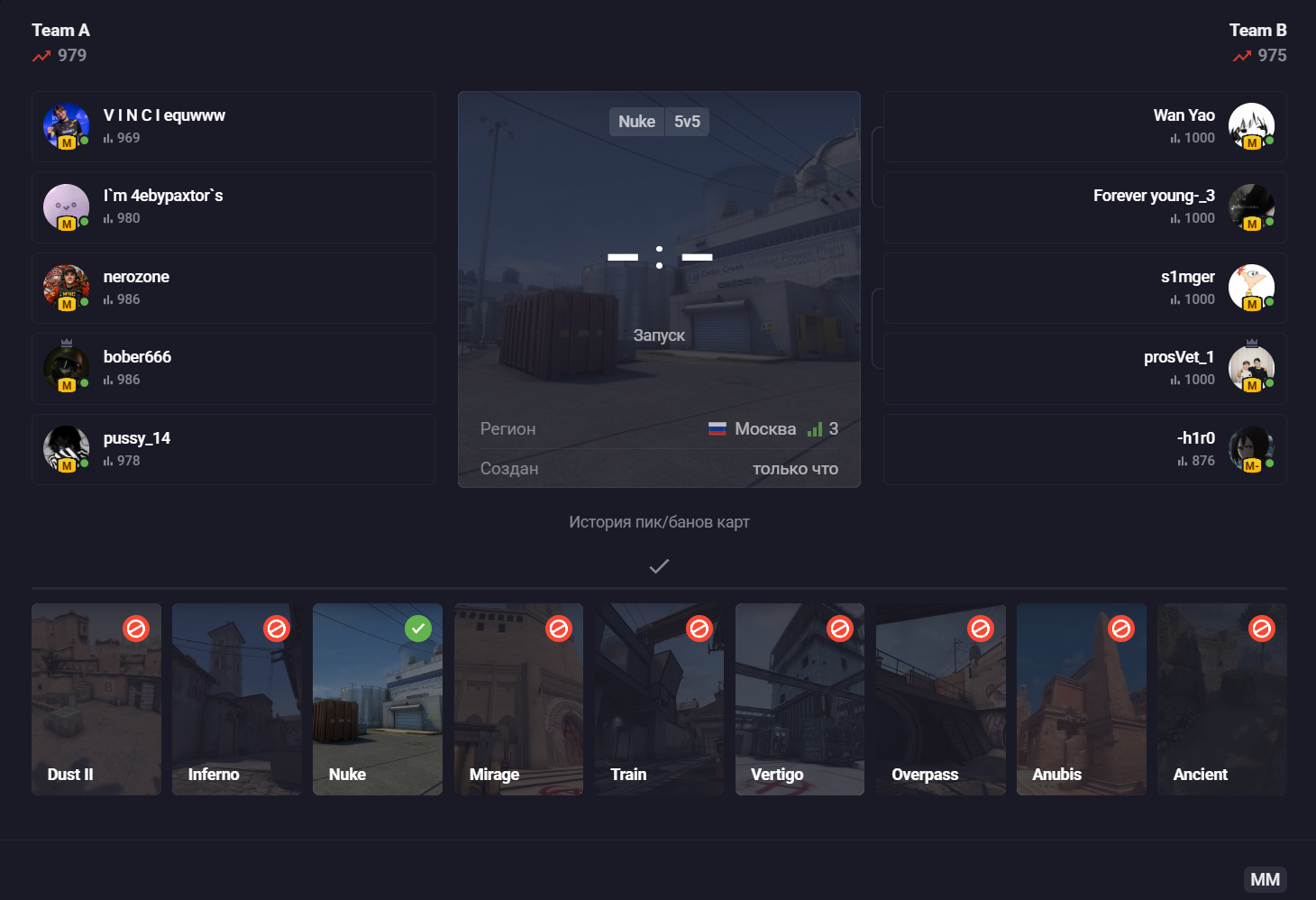Image resolution: width=1316 pixels, height=900 pixels.
Task: Click the Nuke map tag
Action: [x=636, y=122]
